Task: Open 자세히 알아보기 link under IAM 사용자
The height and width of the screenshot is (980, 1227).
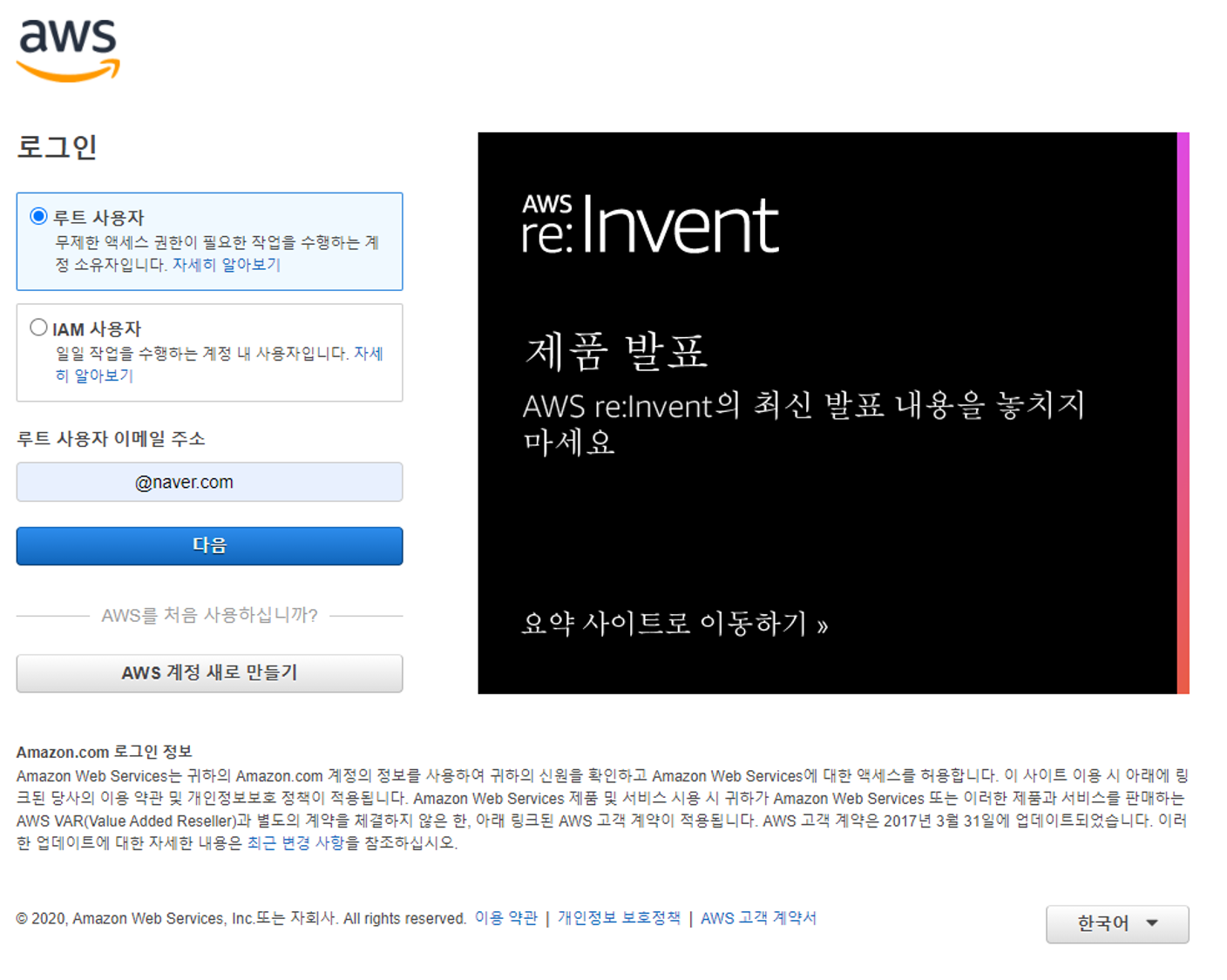Action: tap(219, 364)
